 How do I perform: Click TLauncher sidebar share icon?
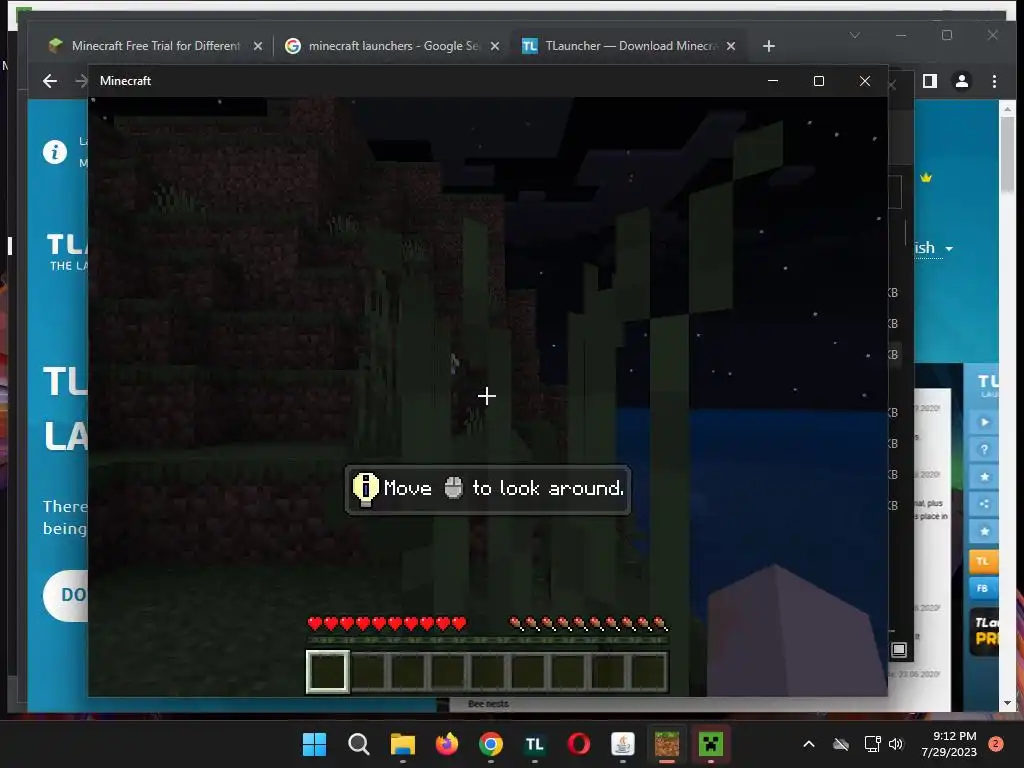tap(984, 504)
